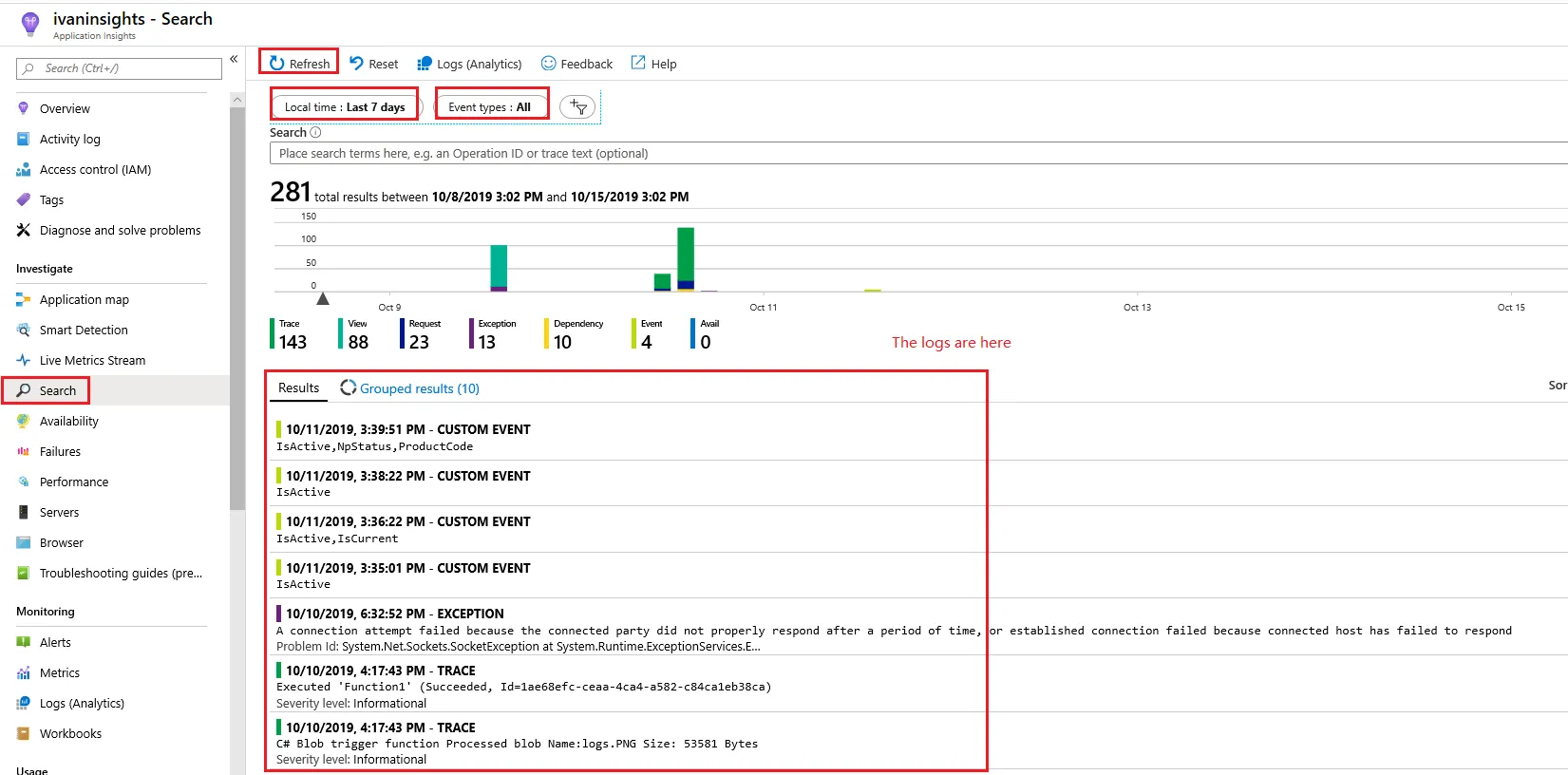This screenshot has height=775, width=1568.
Task: Select the Results tab
Action: point(299,387)
